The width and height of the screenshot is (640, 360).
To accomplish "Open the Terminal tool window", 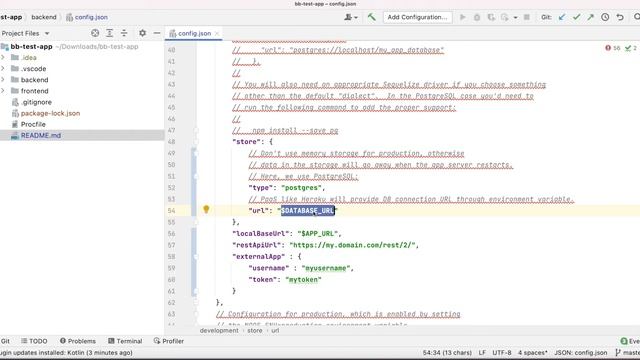I will [125, 341].
